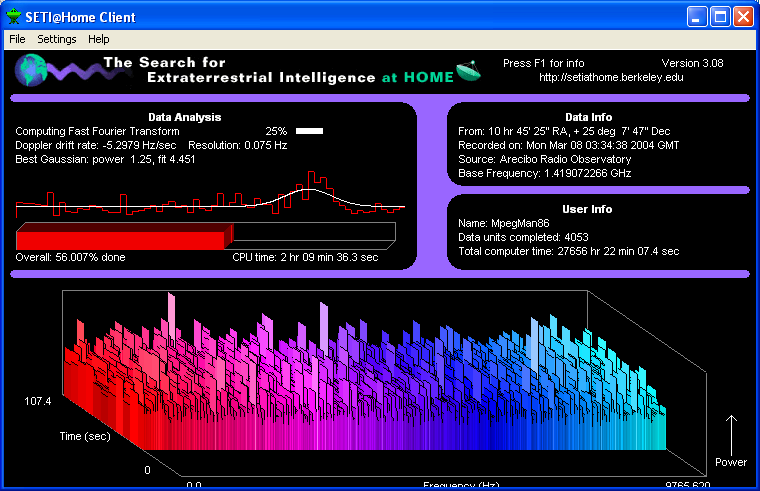The width and height of the screenshot is (760, 491).
Task: Click the red overall progress bar
Action: point(124,237)
